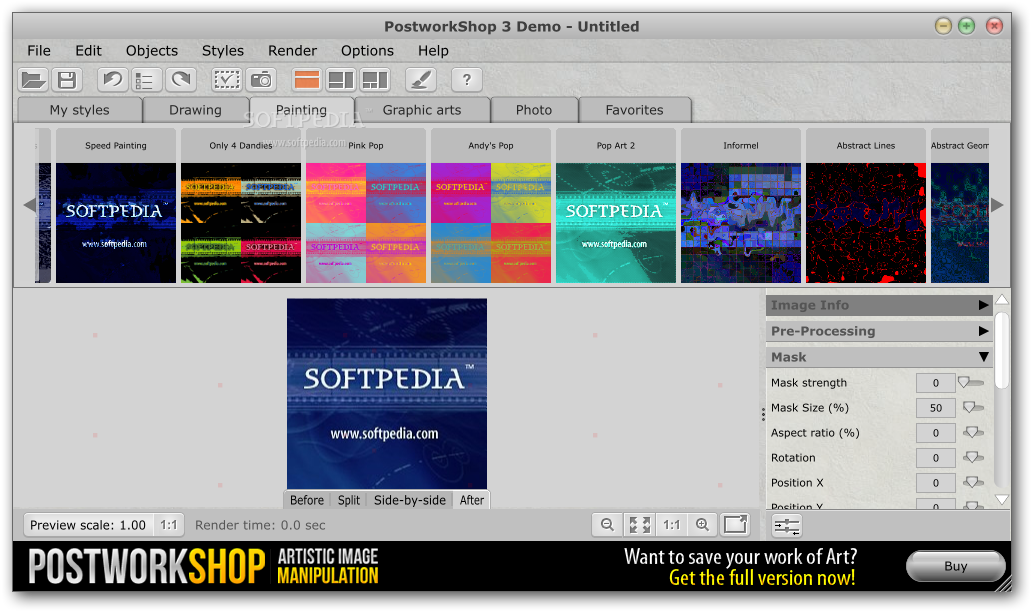Switch to the My styles tab
This screenshot has height=612, width=1032.
click(x=80, y=110)
